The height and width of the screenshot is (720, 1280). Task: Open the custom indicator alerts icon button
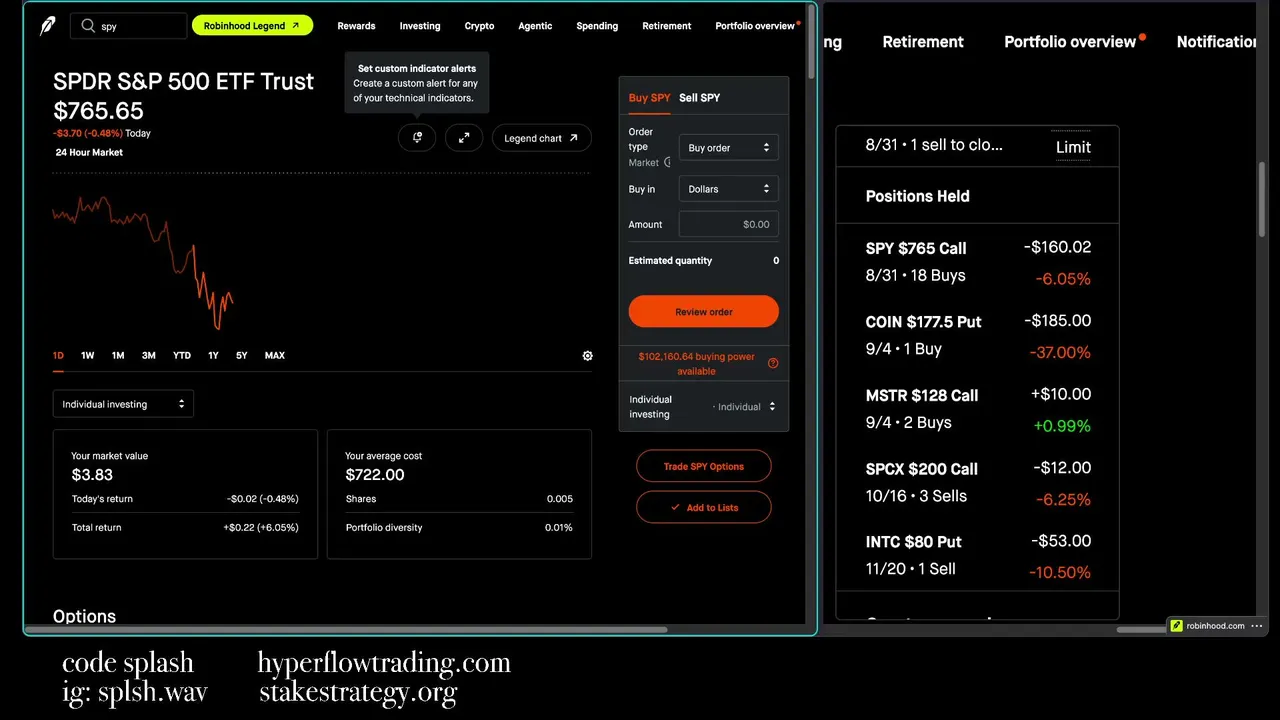click(x=417, y=138)
